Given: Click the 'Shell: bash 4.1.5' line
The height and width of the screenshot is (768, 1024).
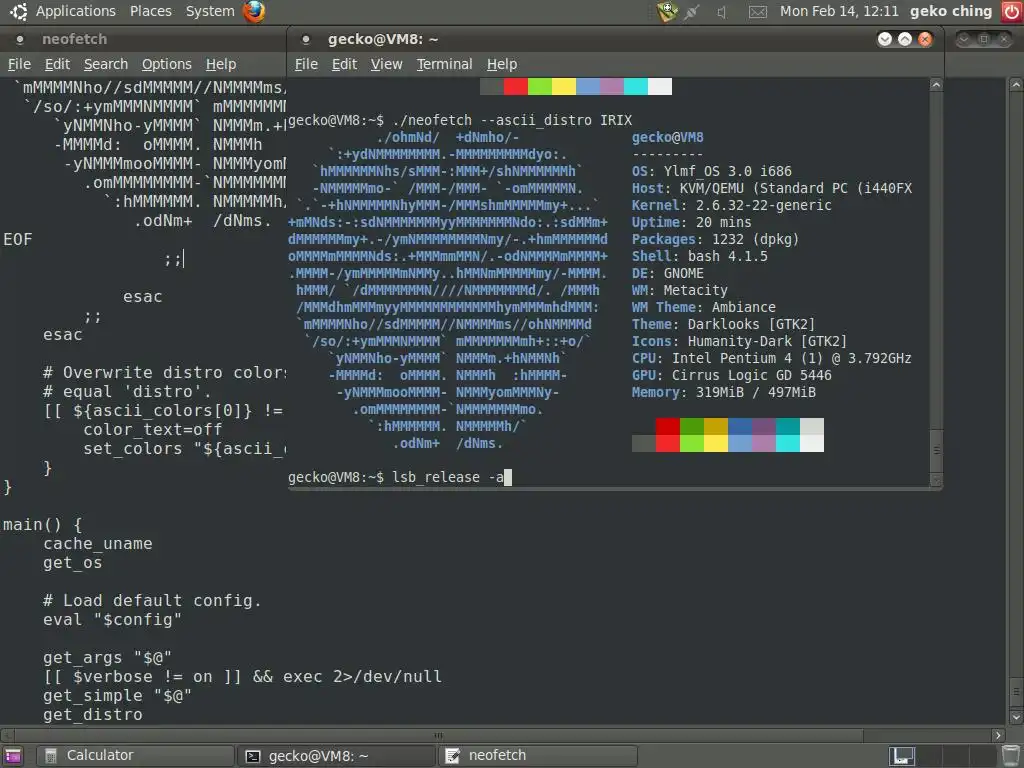Looking at the screenshot, I should (699, 256).
